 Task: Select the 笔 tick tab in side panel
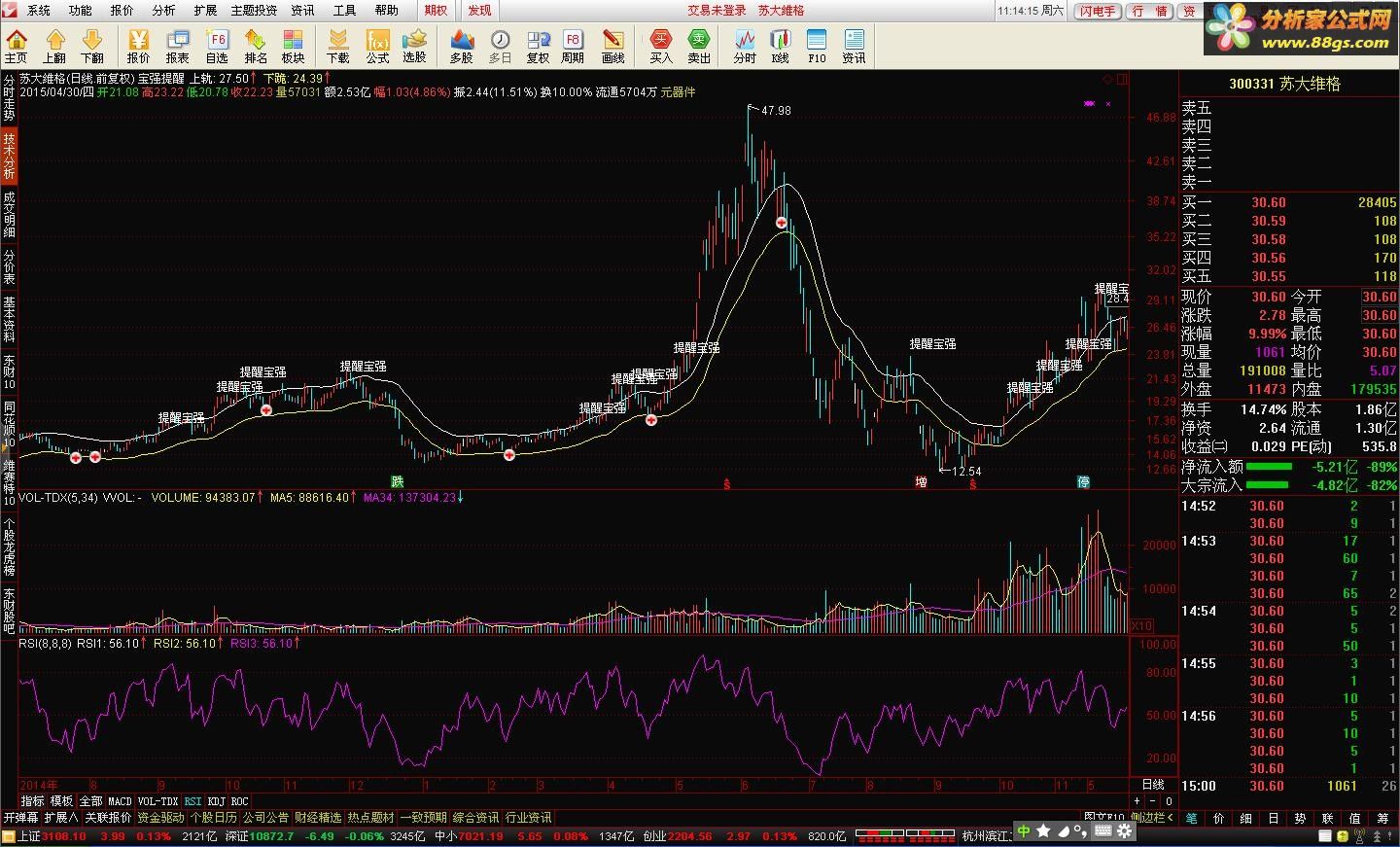tap(1192, 819)
